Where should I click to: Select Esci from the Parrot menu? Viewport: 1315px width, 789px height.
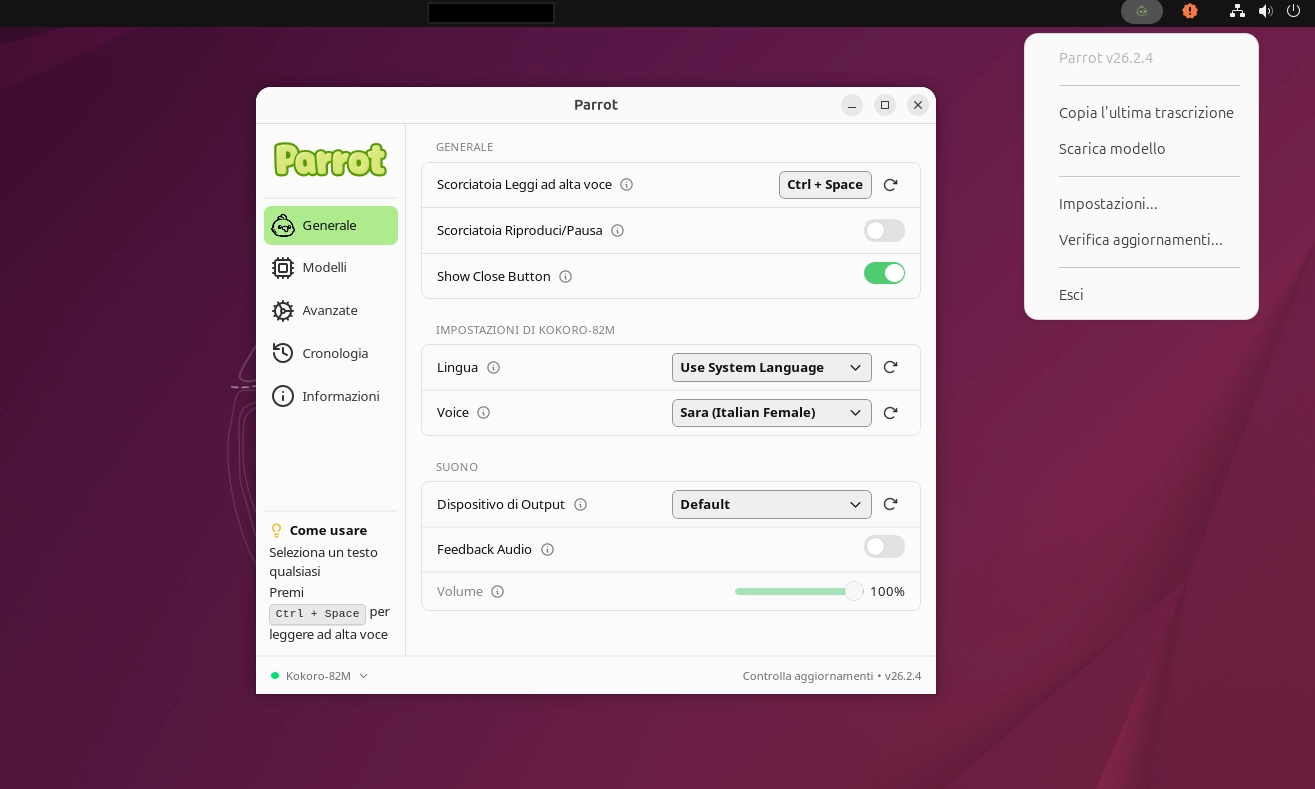tap(1071, 294)
